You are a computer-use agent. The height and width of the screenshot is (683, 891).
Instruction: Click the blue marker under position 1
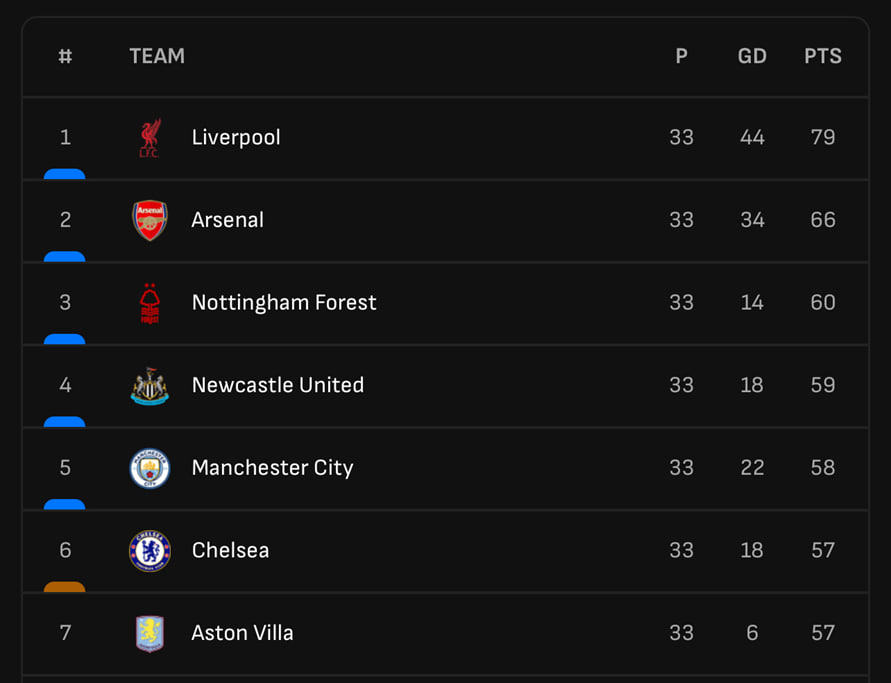pyautogui.click(x=65, y=174)
